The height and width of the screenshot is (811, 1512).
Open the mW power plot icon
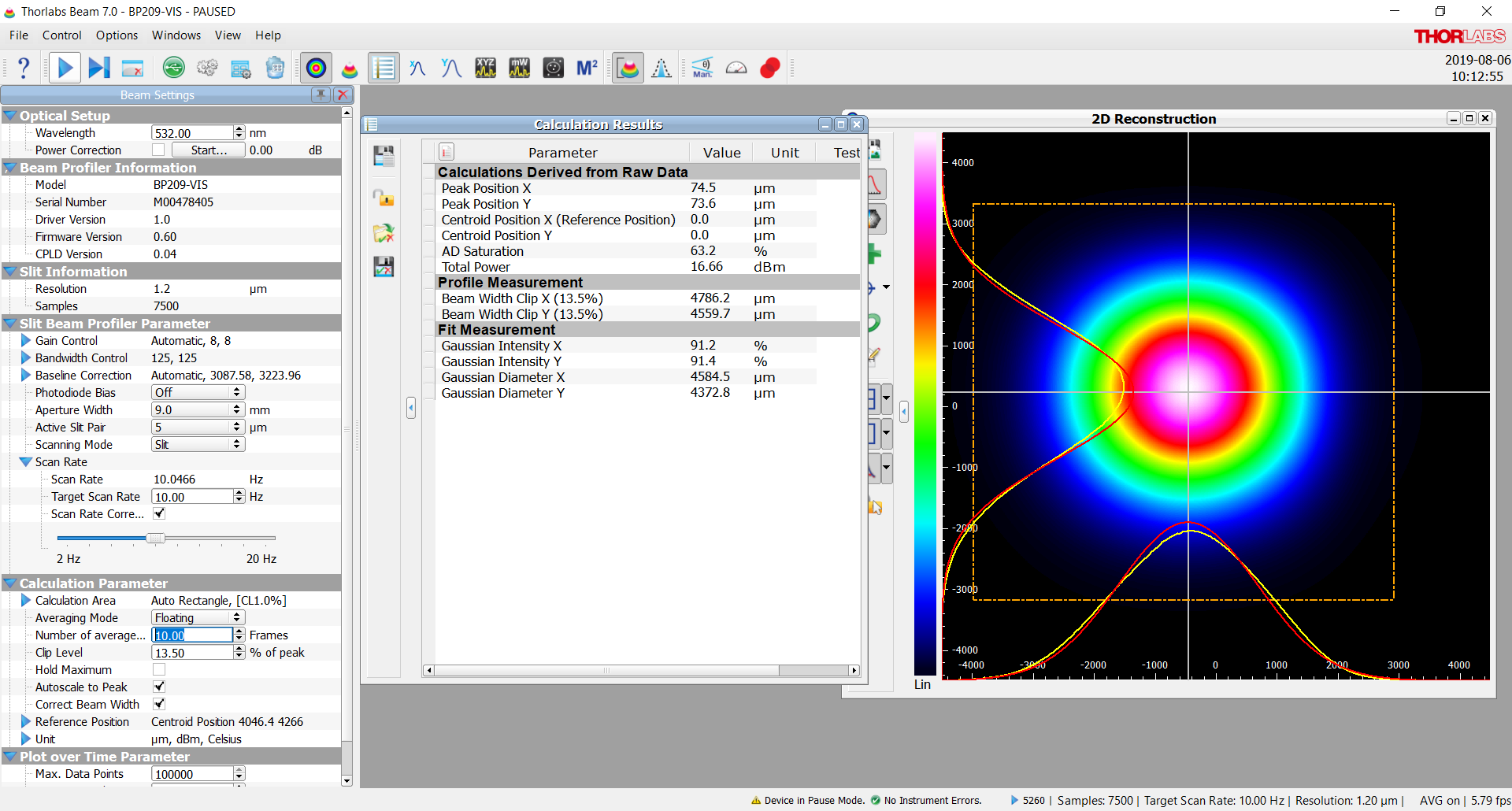point(520,69)
